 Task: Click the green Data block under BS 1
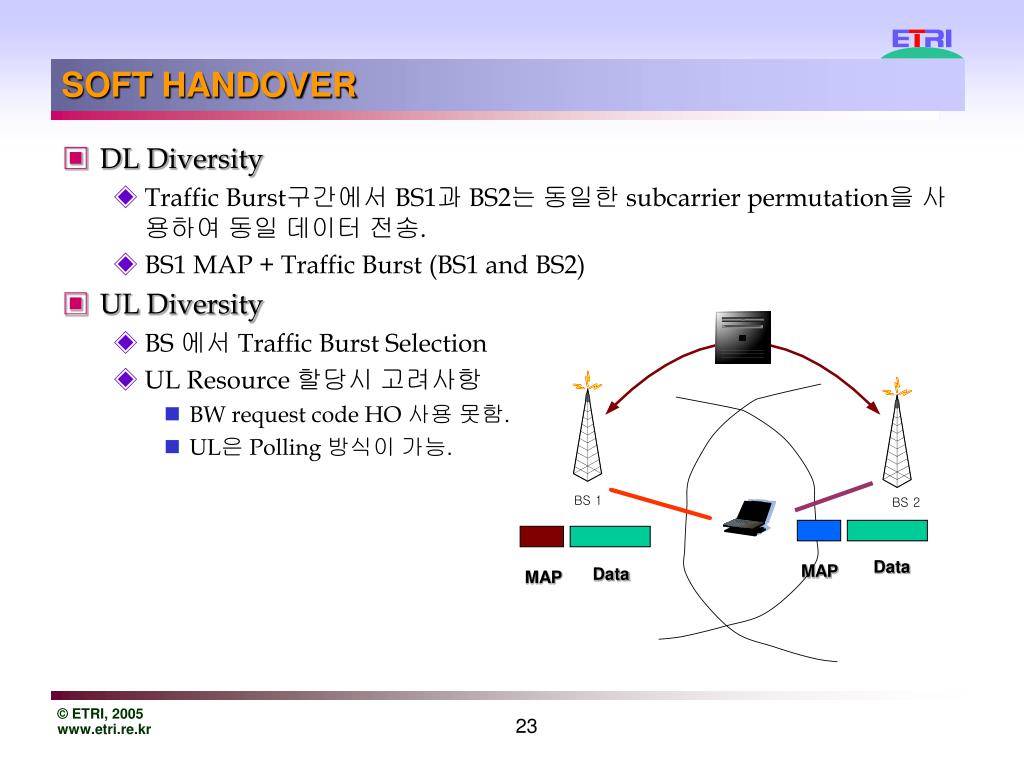[x=610, y=536]
